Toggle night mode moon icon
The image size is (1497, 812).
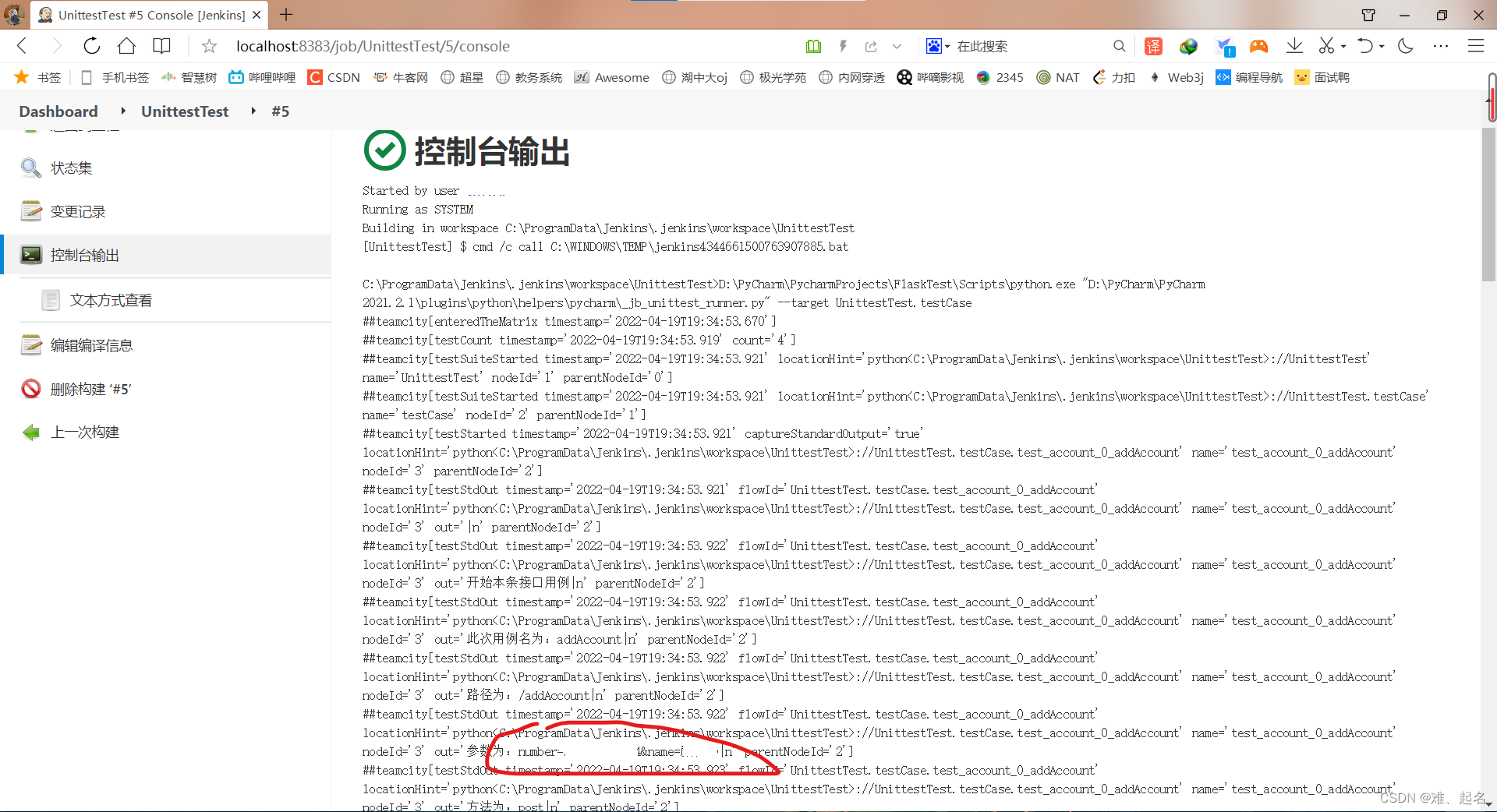(1406, 46)
